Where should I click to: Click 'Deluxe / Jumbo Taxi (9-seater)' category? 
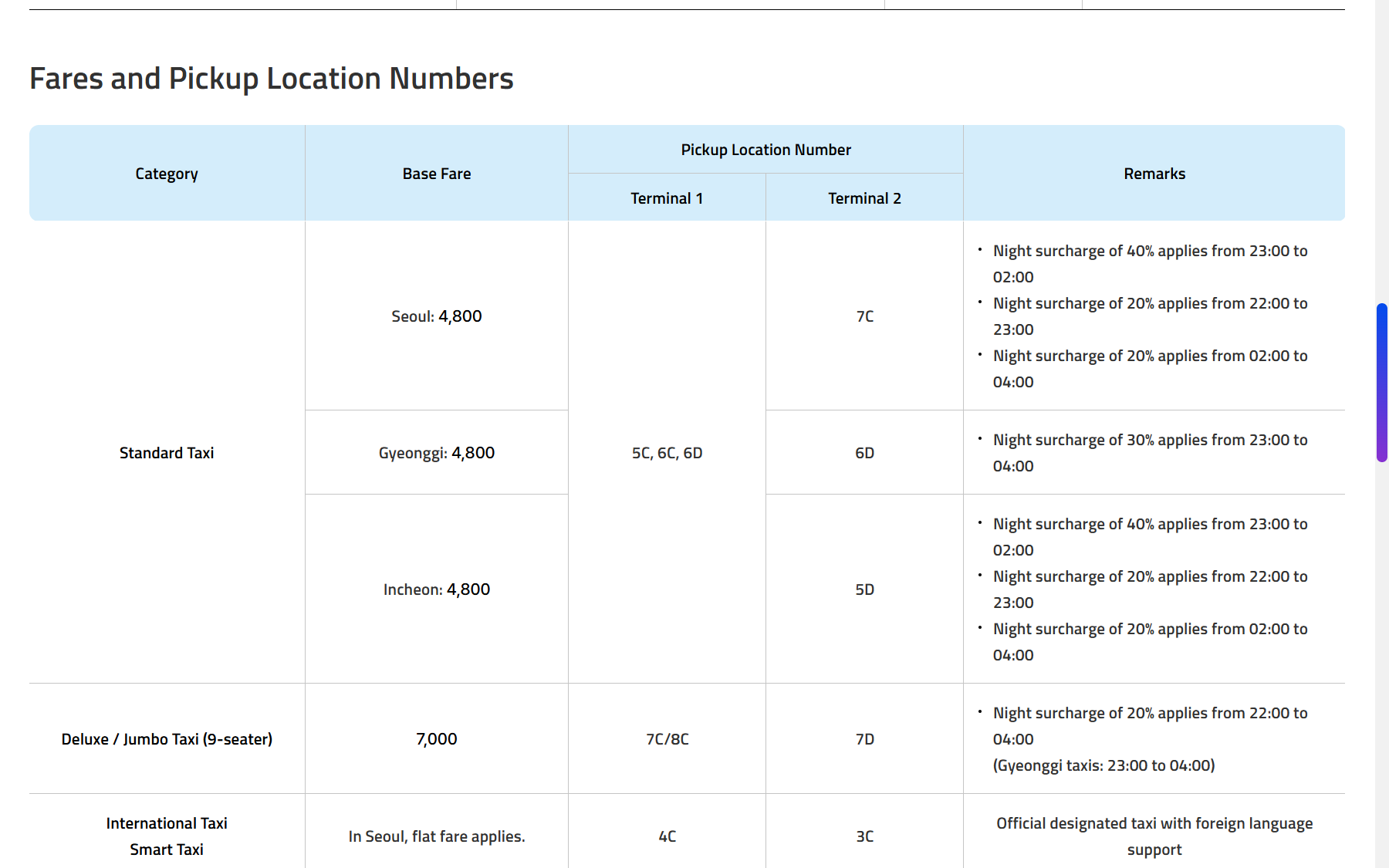167,739
